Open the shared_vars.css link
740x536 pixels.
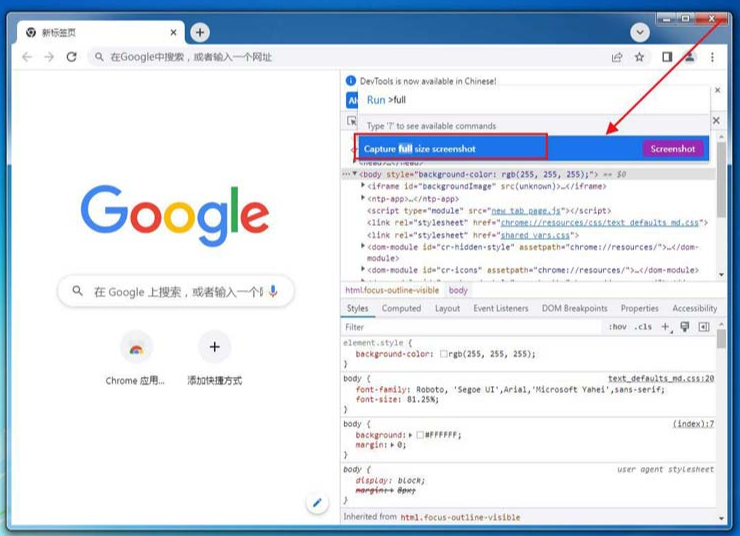(x=535, y=235)
